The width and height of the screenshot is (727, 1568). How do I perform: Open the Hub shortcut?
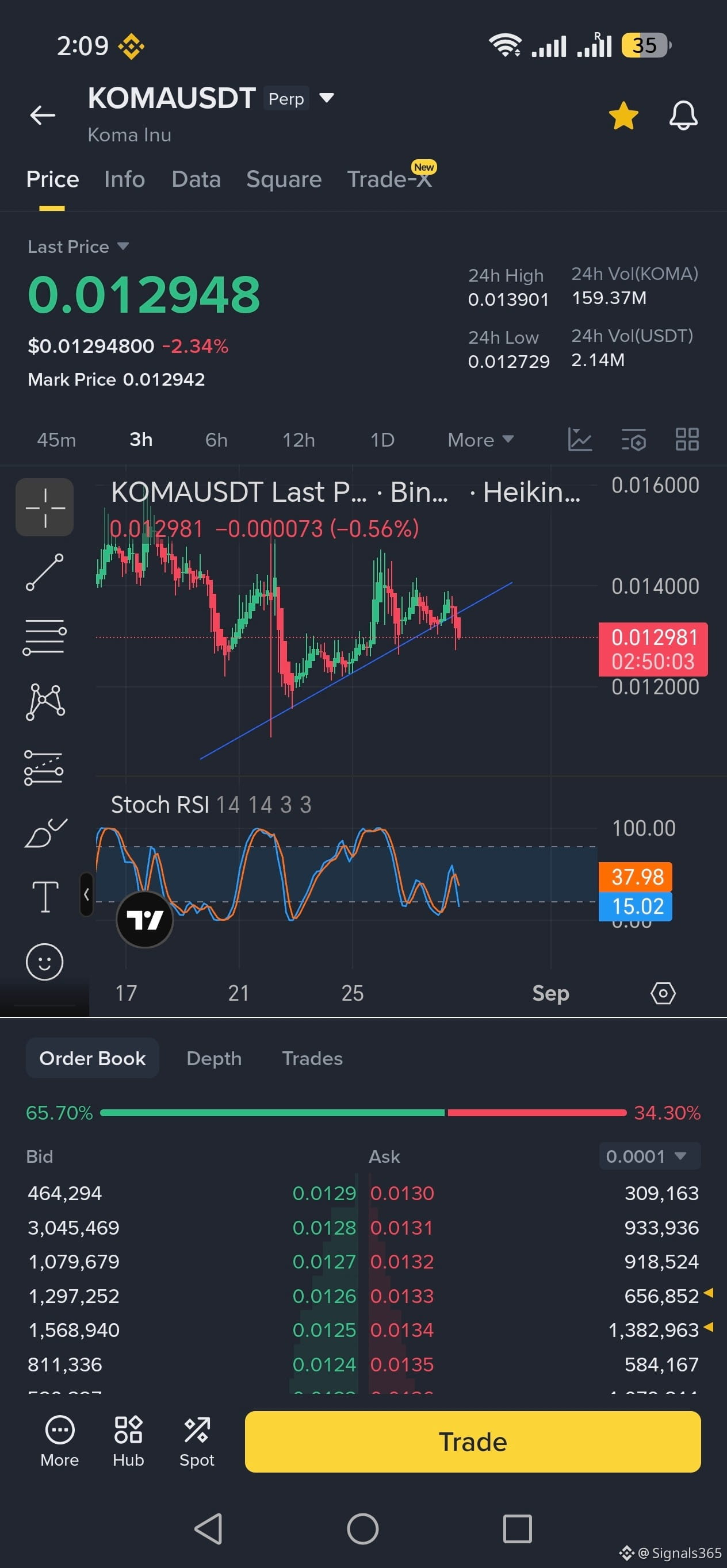tap(128, 1442)
